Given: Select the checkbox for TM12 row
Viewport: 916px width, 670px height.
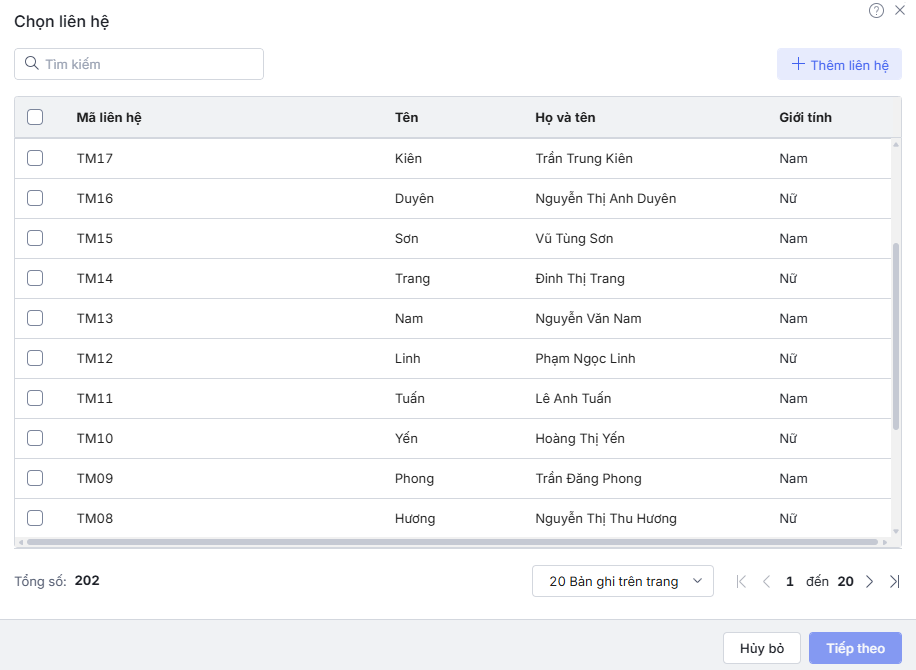Looking at the screenshot, I should pyautogui.click(x=35, y=358).
